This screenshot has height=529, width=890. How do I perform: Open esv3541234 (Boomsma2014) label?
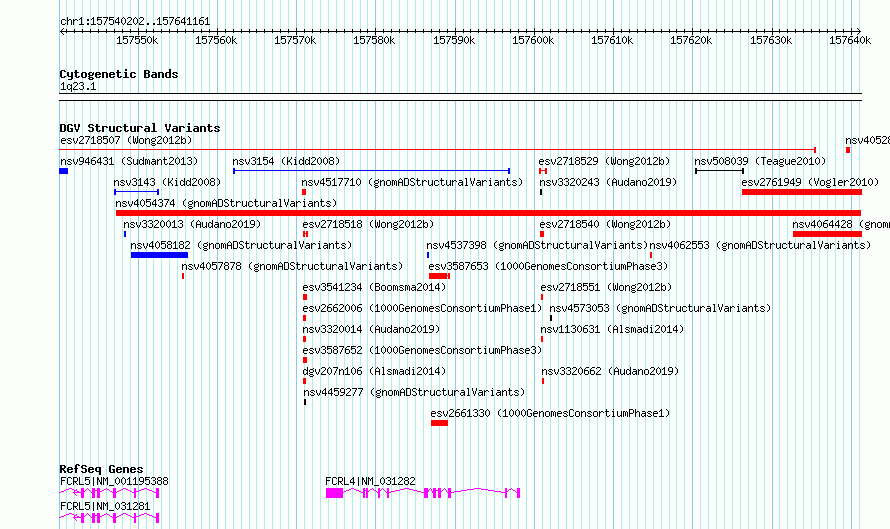pos(374,287)
